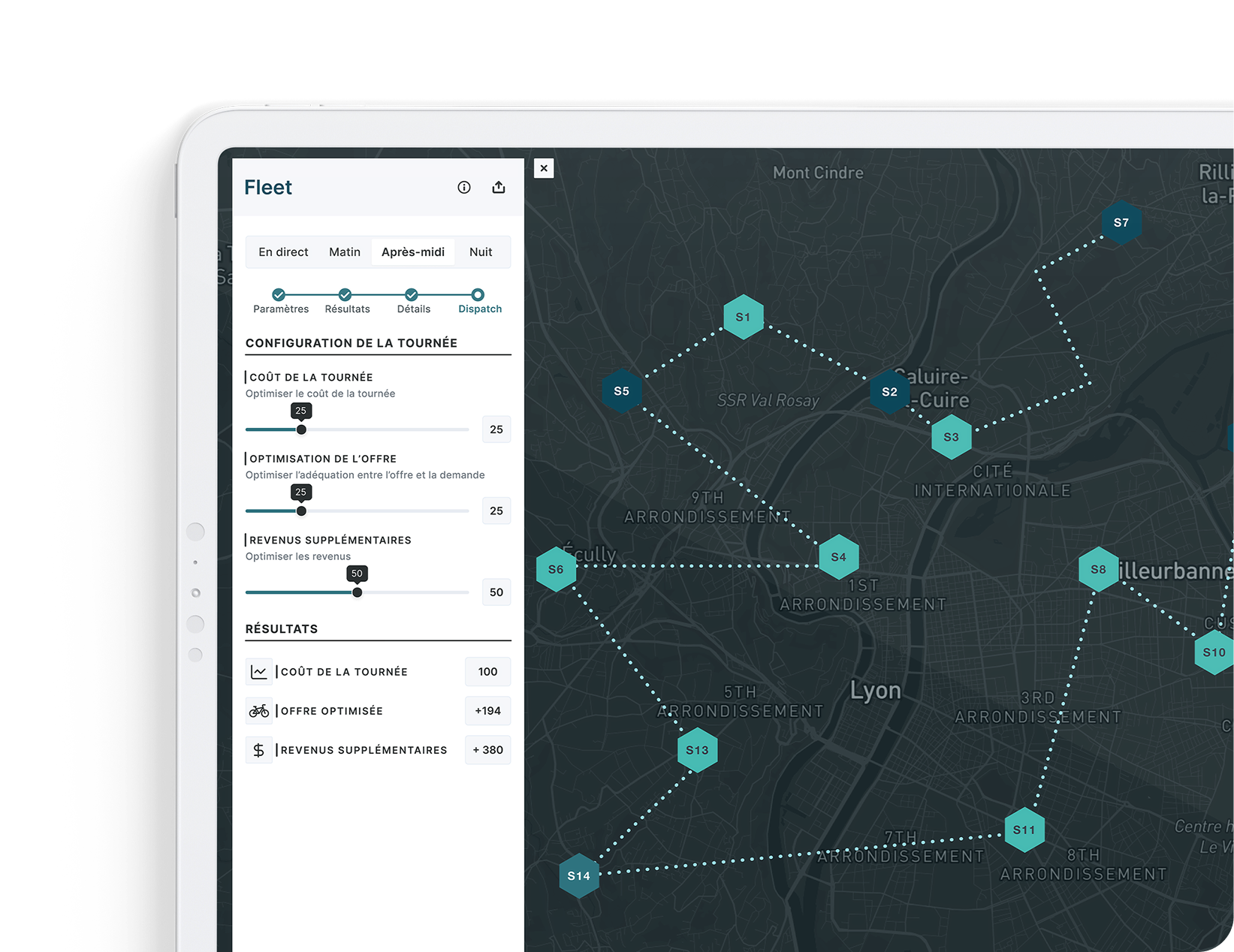Close the side panel with X button
Screen dimensions: 1234x952
point(544,168)
